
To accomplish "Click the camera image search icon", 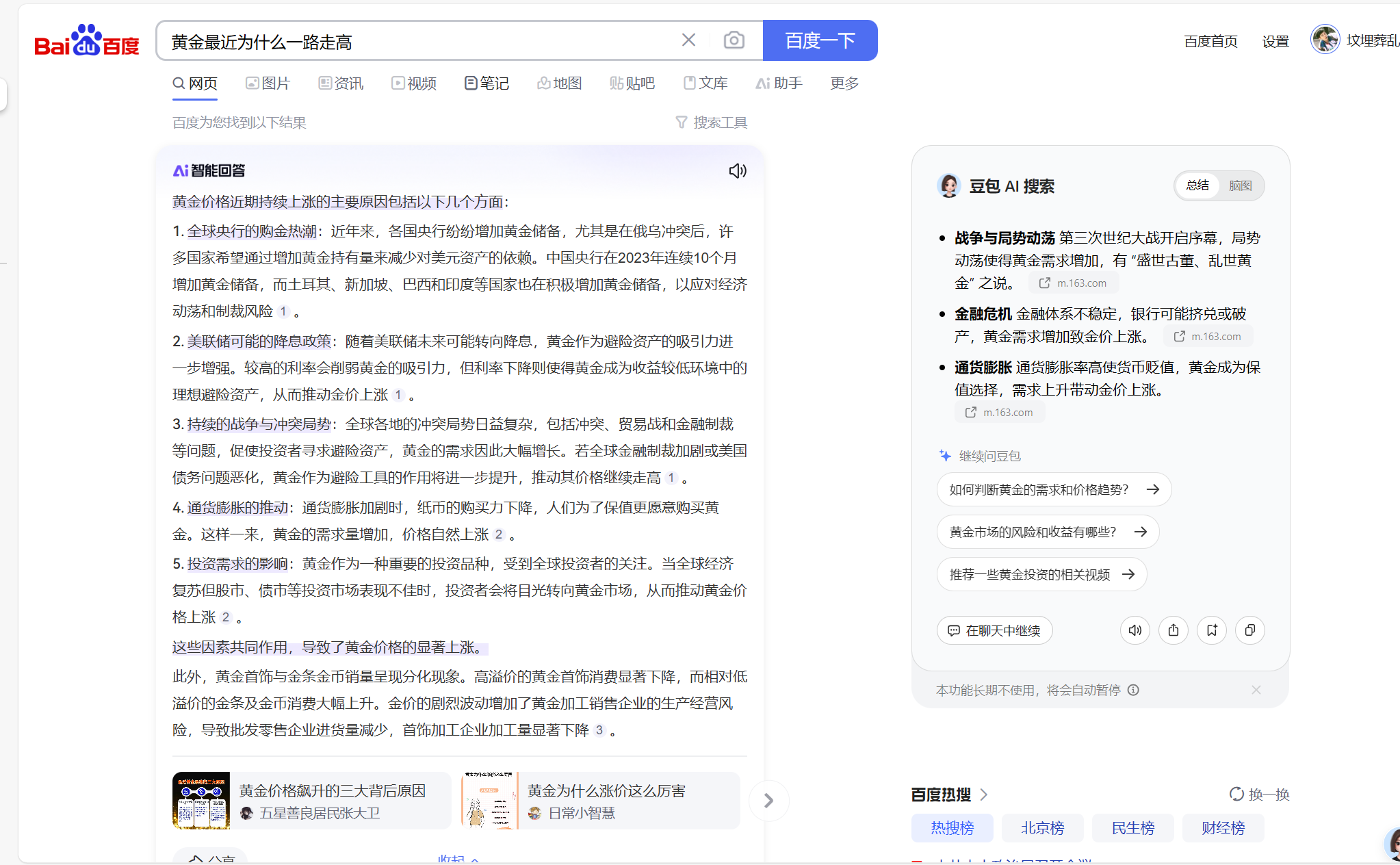I will pos(734,40).
